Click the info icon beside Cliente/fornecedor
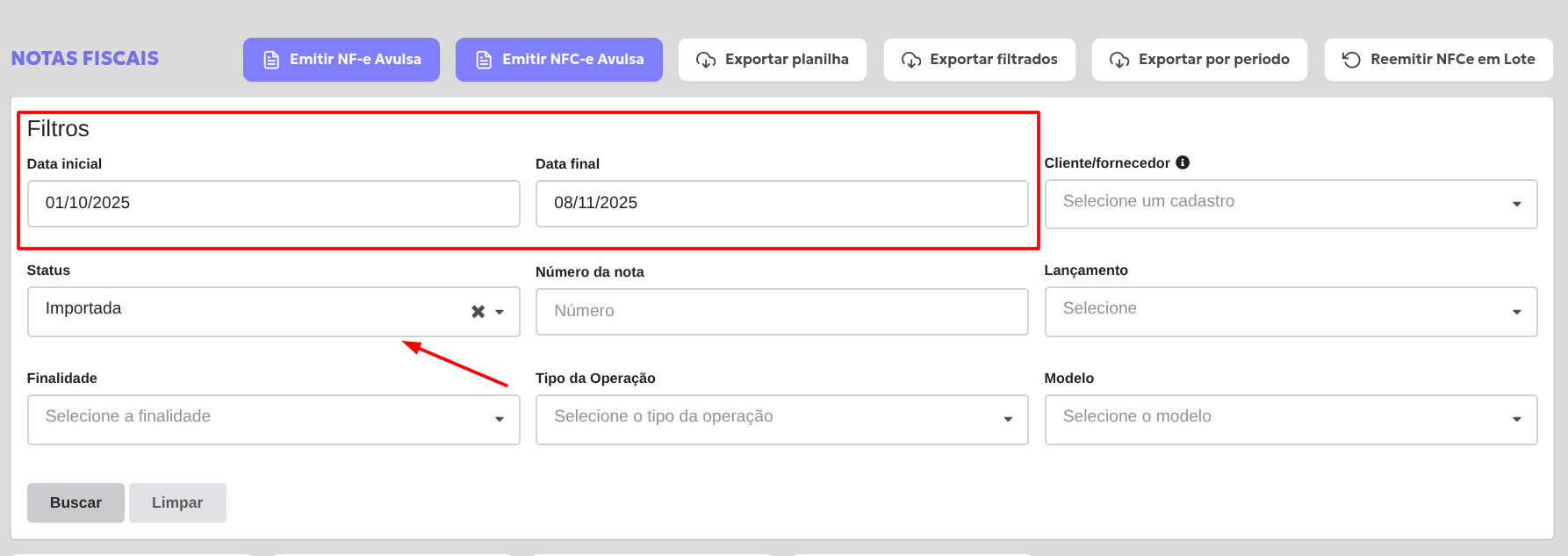 1183,162
